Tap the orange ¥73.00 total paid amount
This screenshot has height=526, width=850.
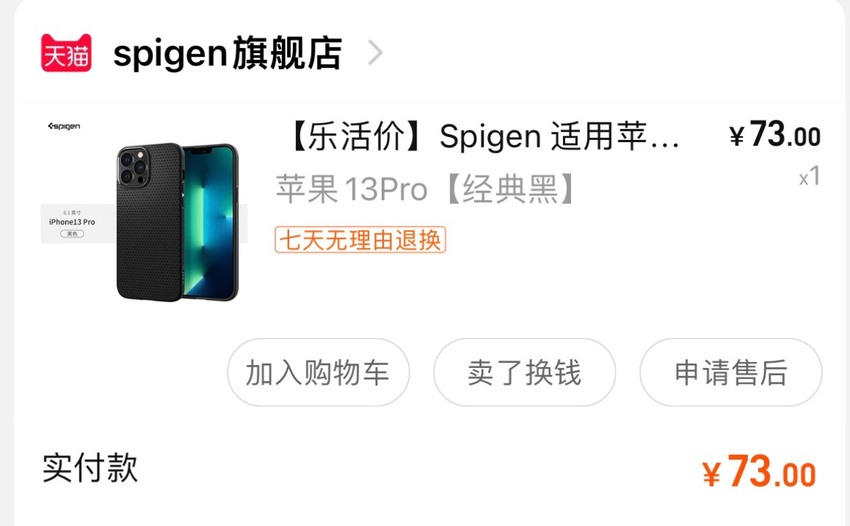(759, 472)
